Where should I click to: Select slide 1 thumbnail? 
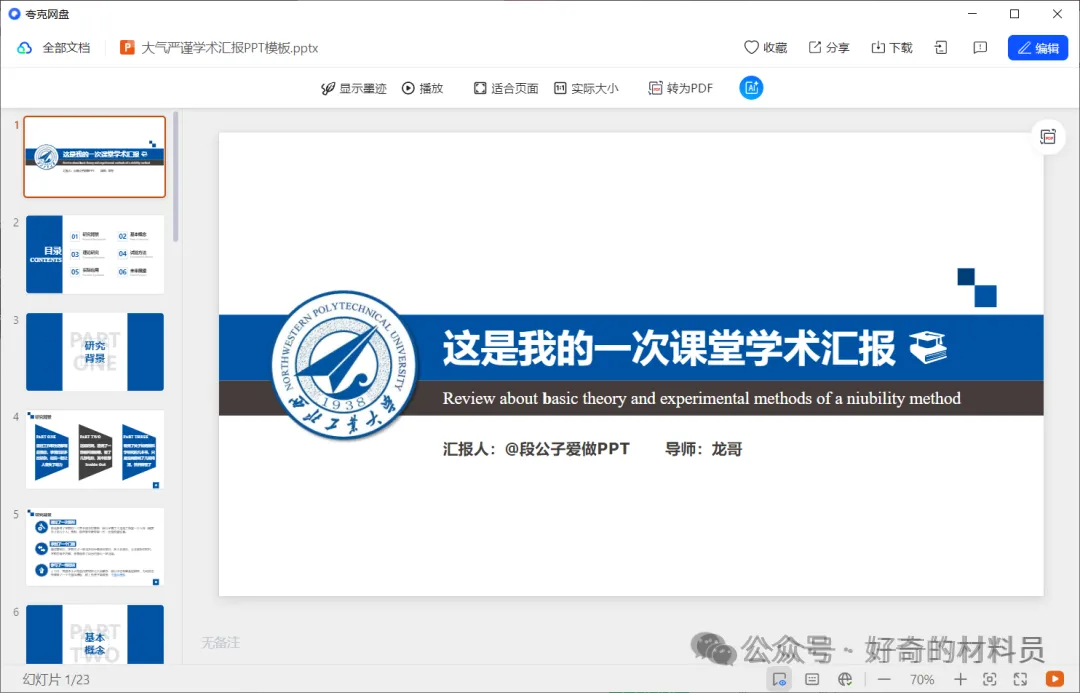tap(95, 157)
